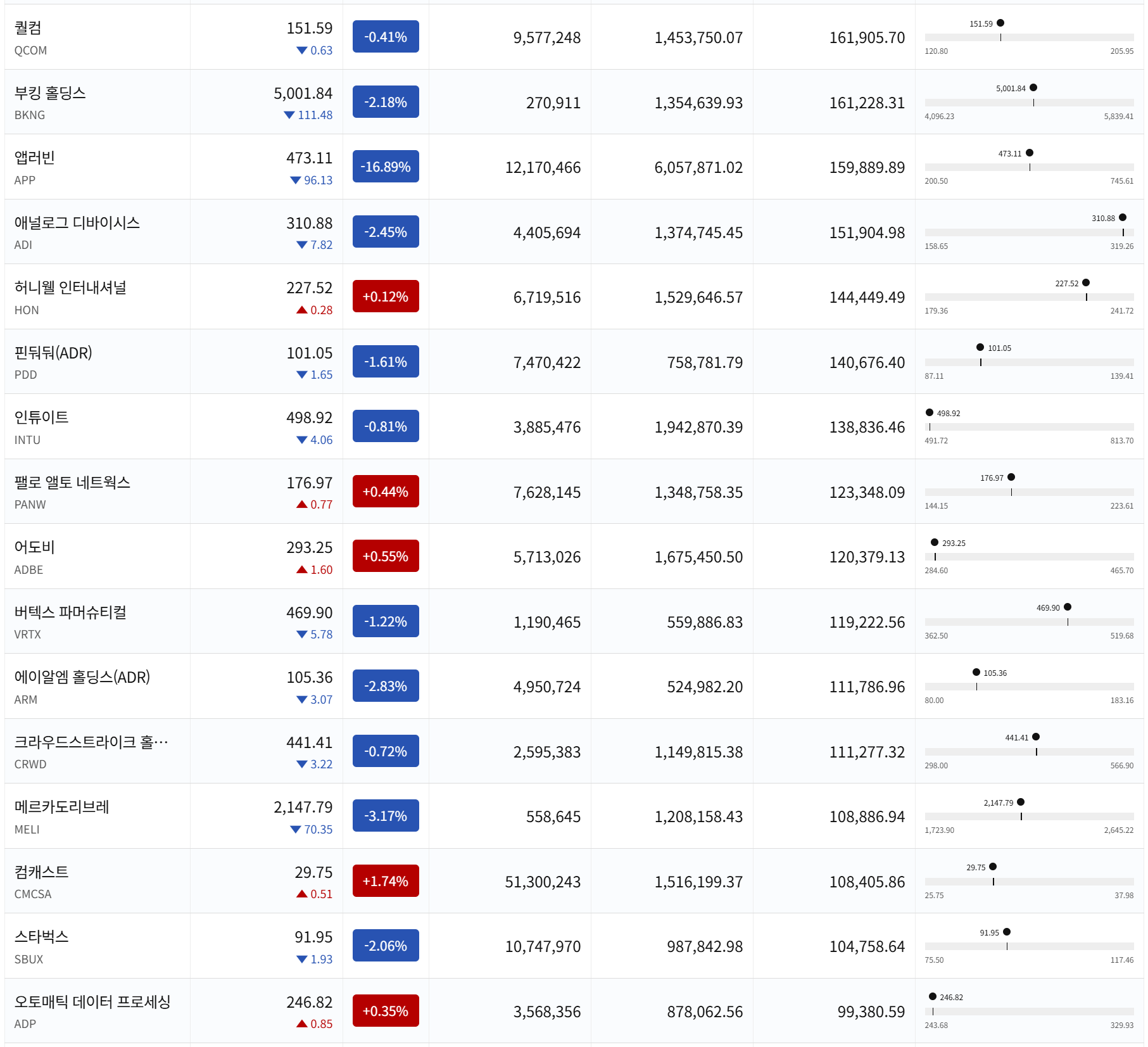Click the volume value 12,170,466
1148x1047 pixels.
pyautogui.click(x=543, y=168)
